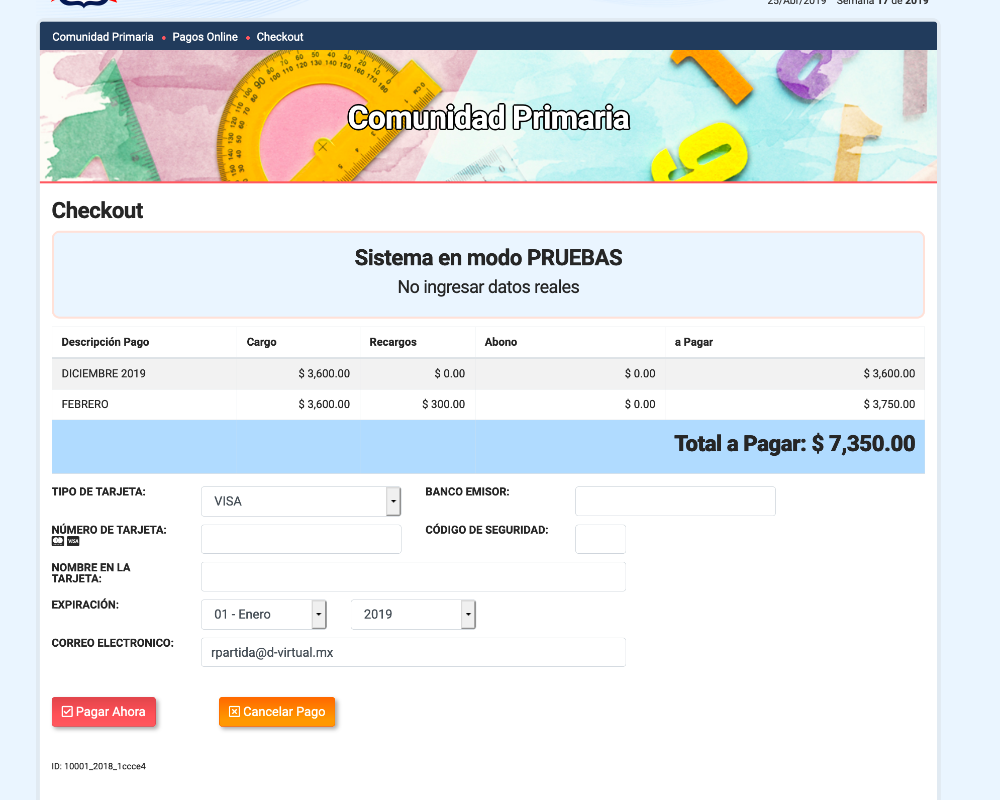This screenshot has width=1000, height=800.
Task: Go to Comunidad Primaria breadcrumb
Action: pyautogui.click(x=103, y=37)
